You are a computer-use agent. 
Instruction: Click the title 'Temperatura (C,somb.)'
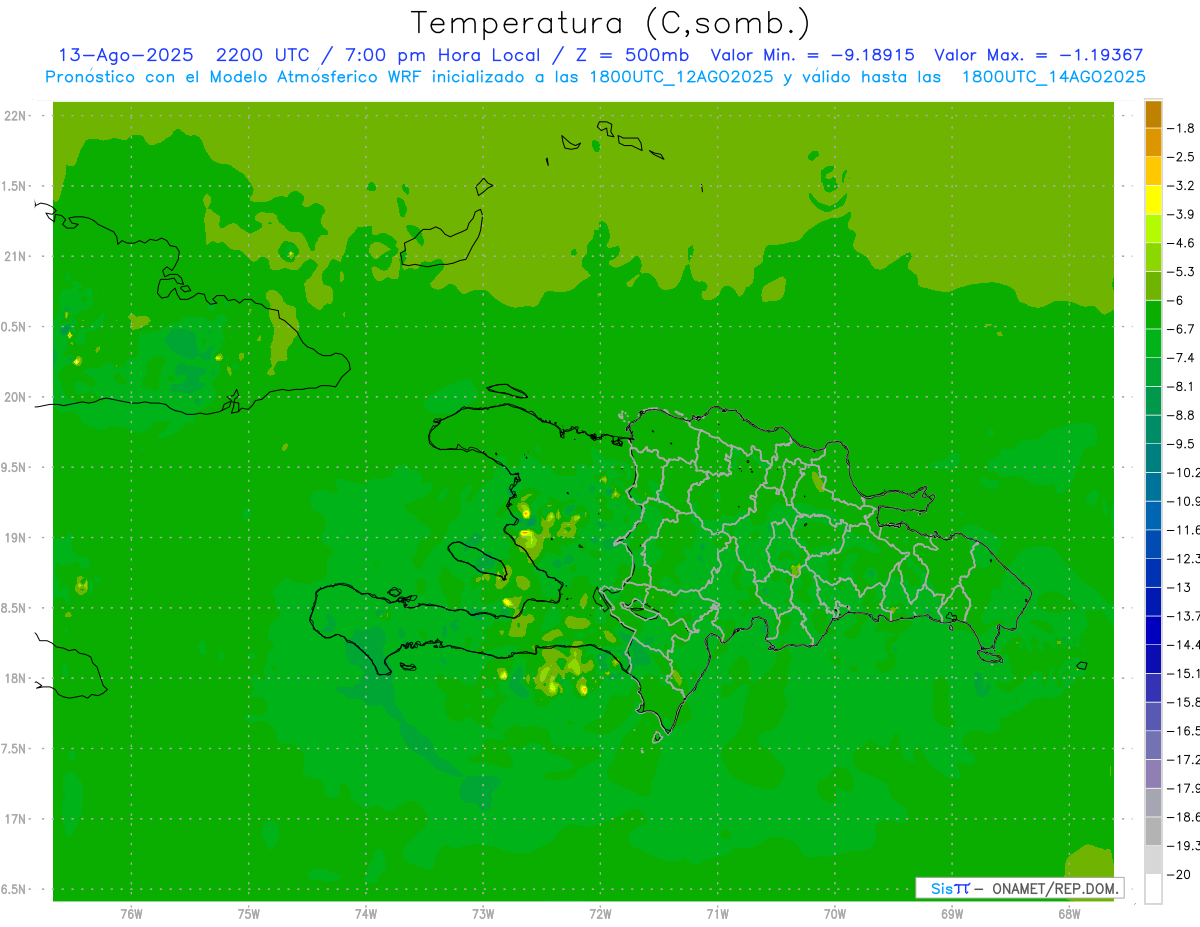tap(611, 23)
